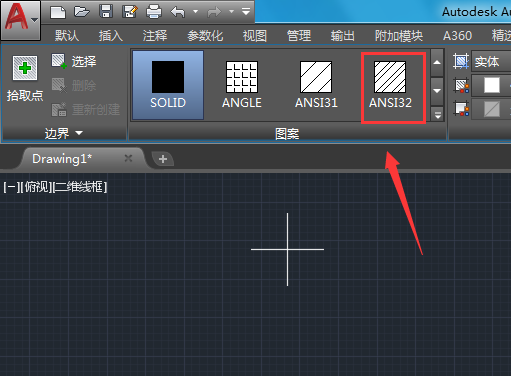Click the 俯视 view controls label
This screenshot has height=376, width=511.
point(36,187)
